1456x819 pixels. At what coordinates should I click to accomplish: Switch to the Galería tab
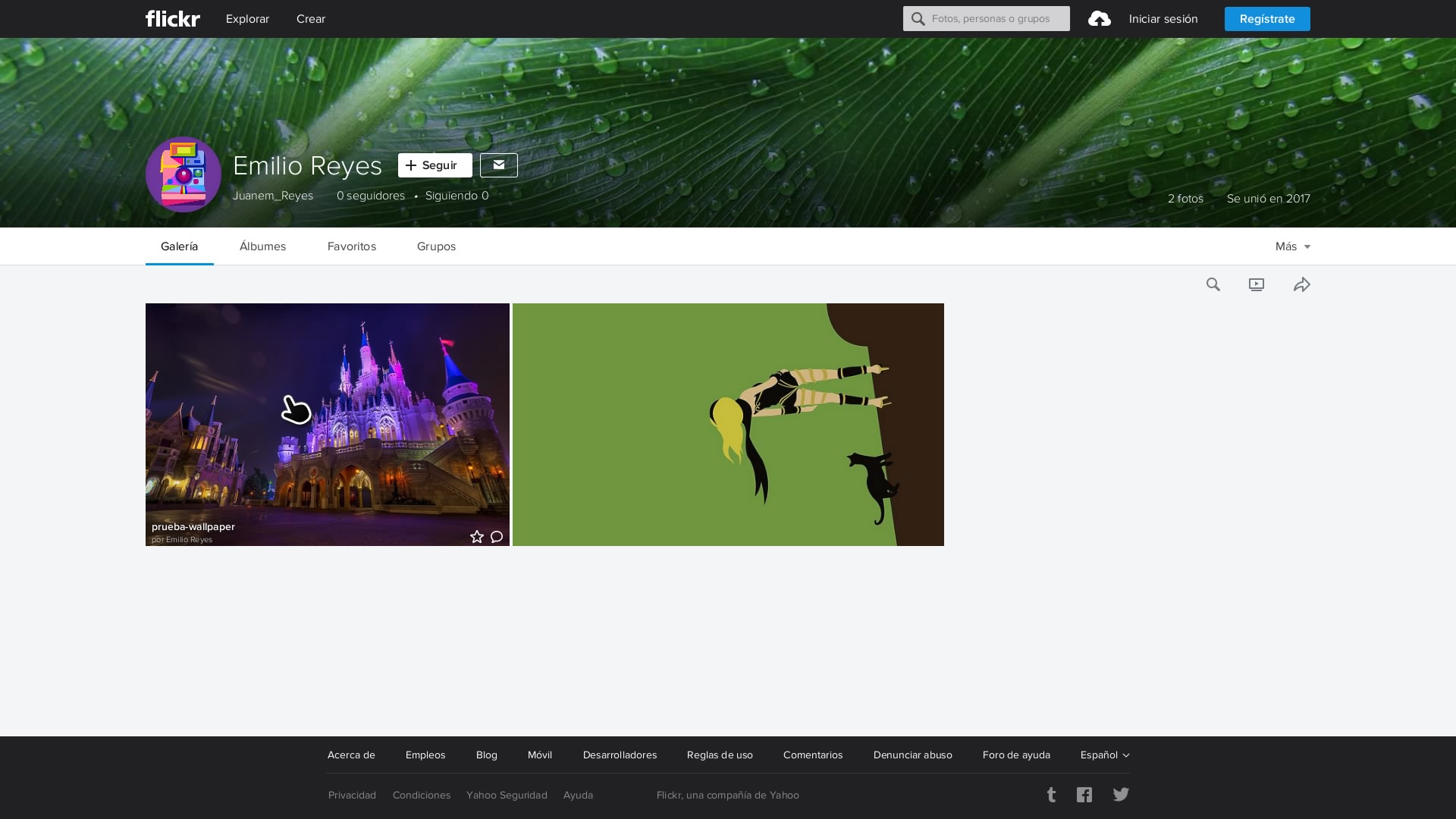180,246
